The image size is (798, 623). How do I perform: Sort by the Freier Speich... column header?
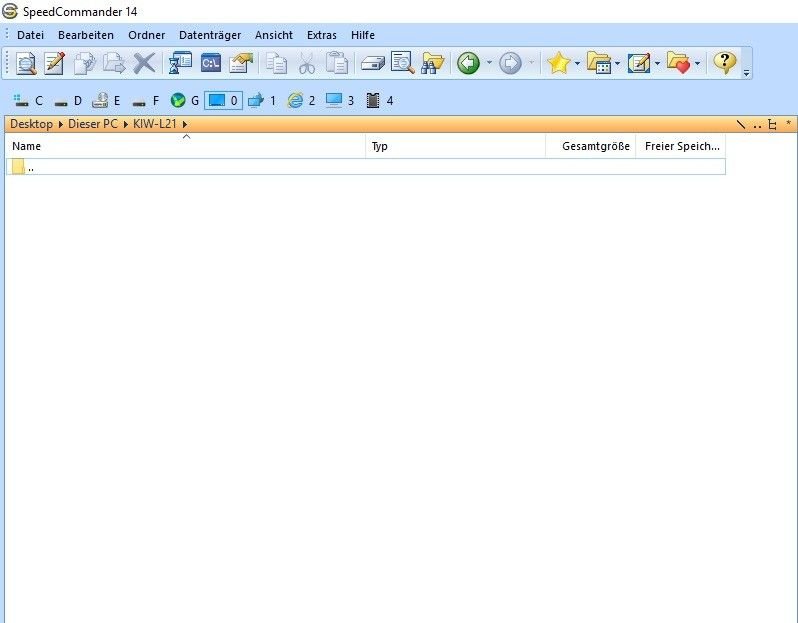click(681, 146)
